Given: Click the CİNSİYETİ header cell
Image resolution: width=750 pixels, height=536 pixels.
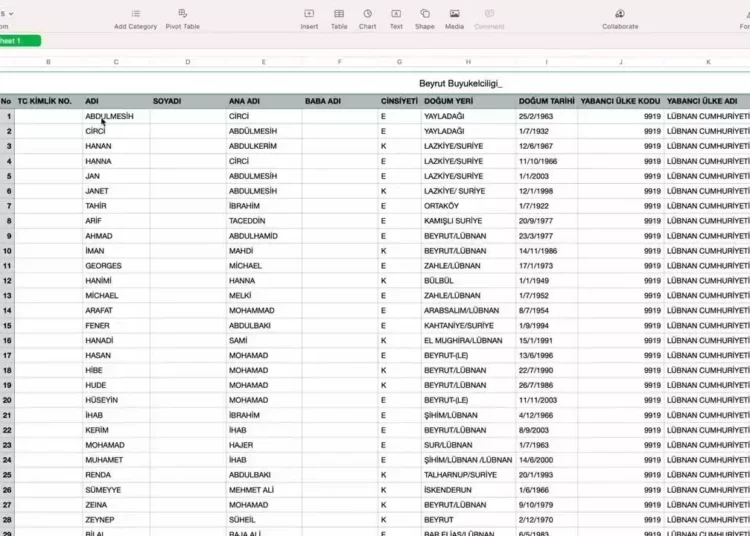Looking at the screenshot, I should click(x=399, y=101).
